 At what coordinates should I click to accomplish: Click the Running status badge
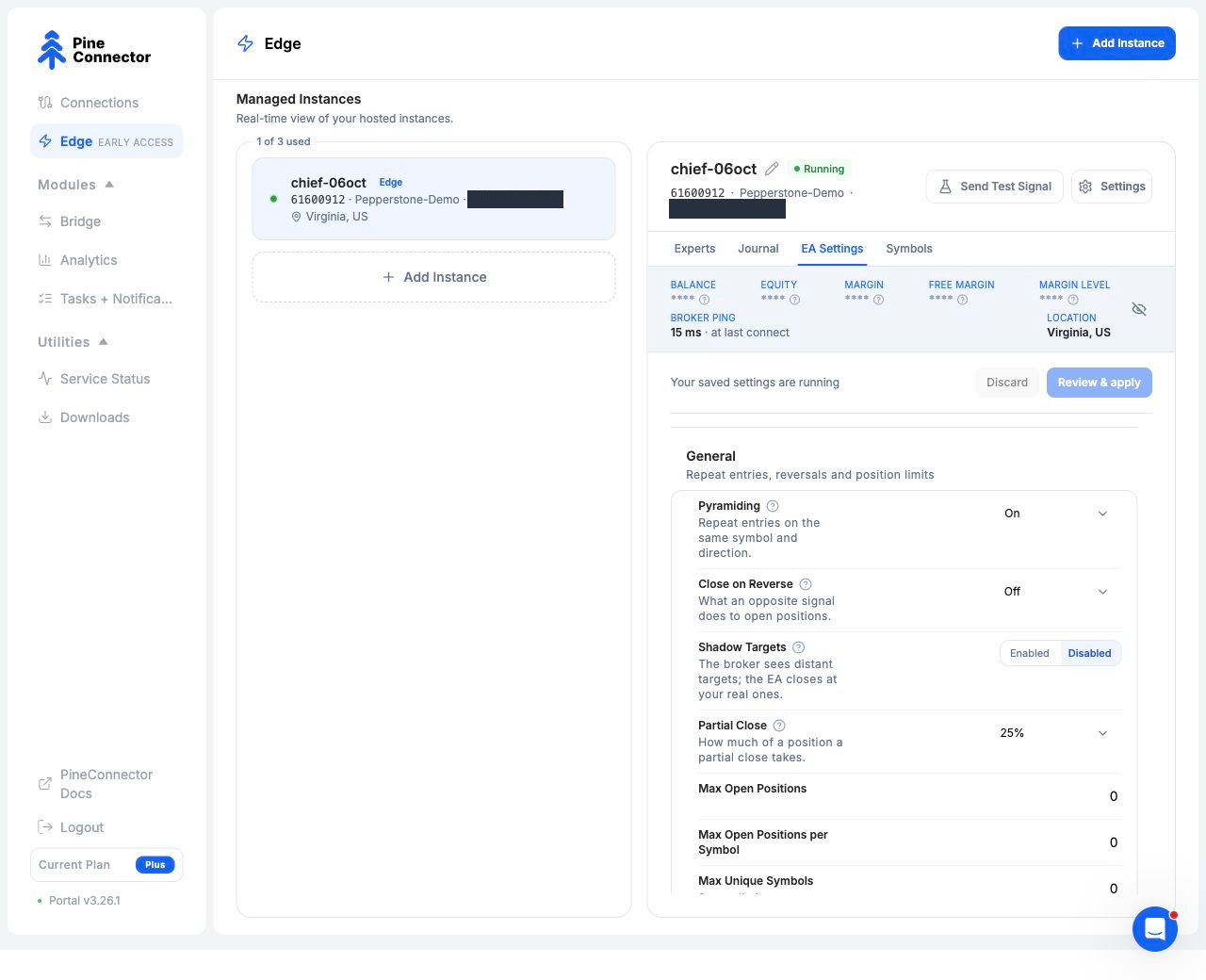point(819,169)
